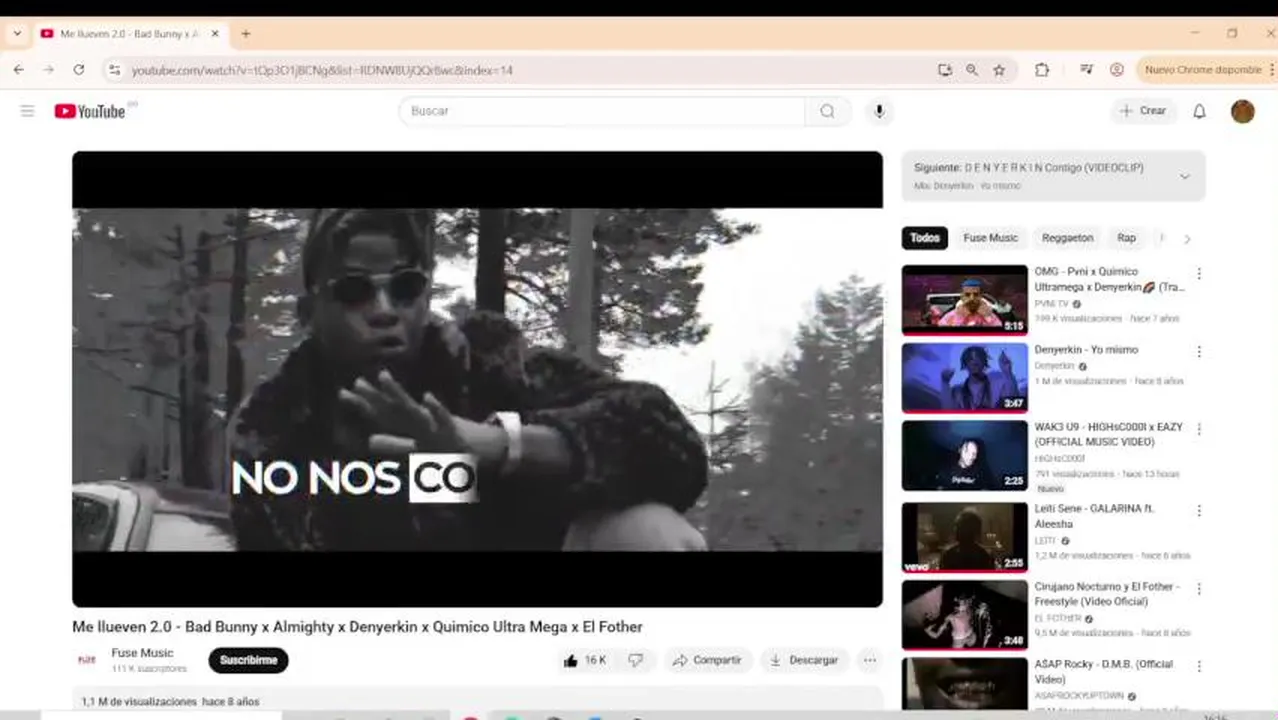
Task: Click the search magnifier button
Action: 827,111
